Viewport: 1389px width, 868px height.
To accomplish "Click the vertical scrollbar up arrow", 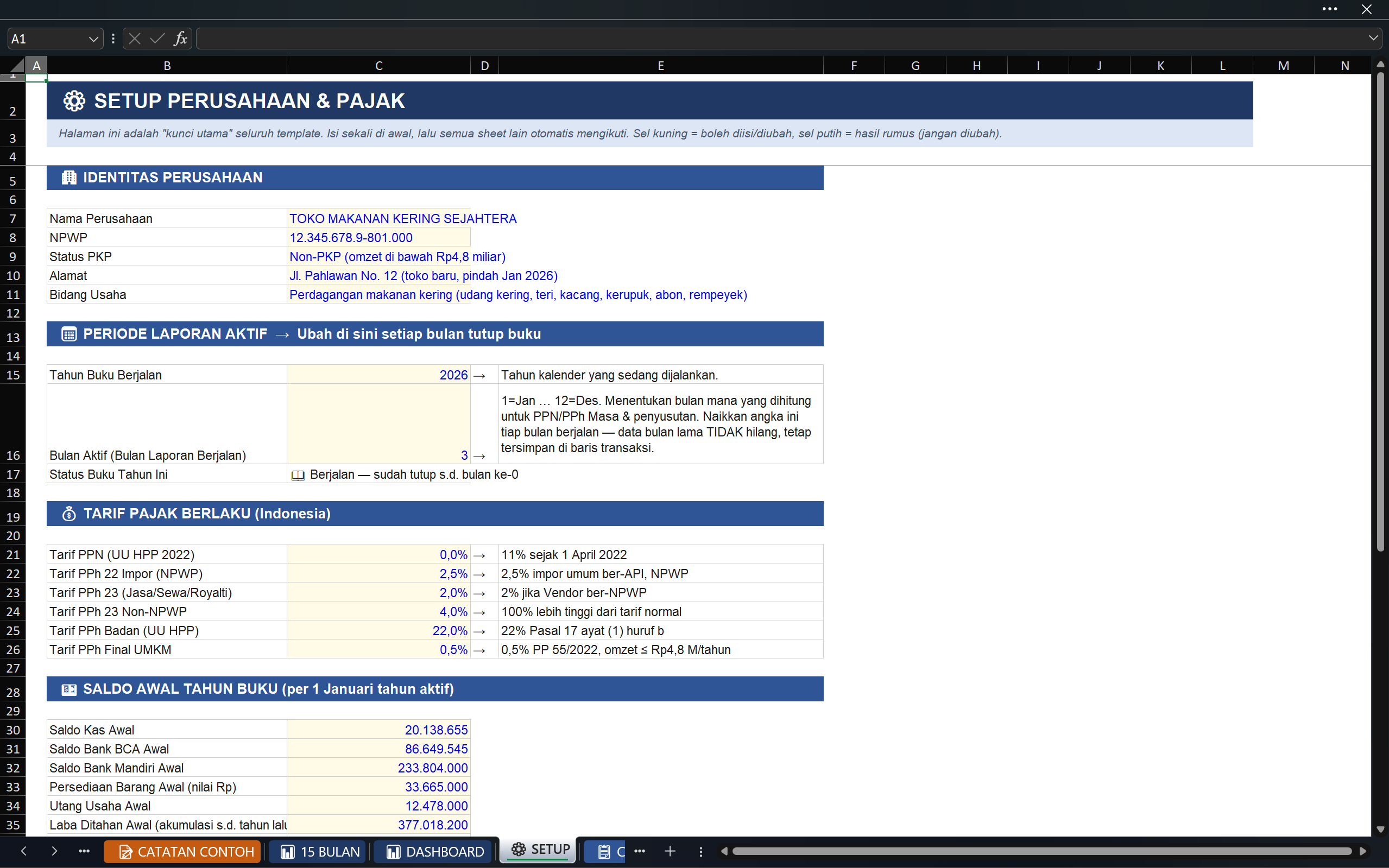I will click(x=1380, y=65).
